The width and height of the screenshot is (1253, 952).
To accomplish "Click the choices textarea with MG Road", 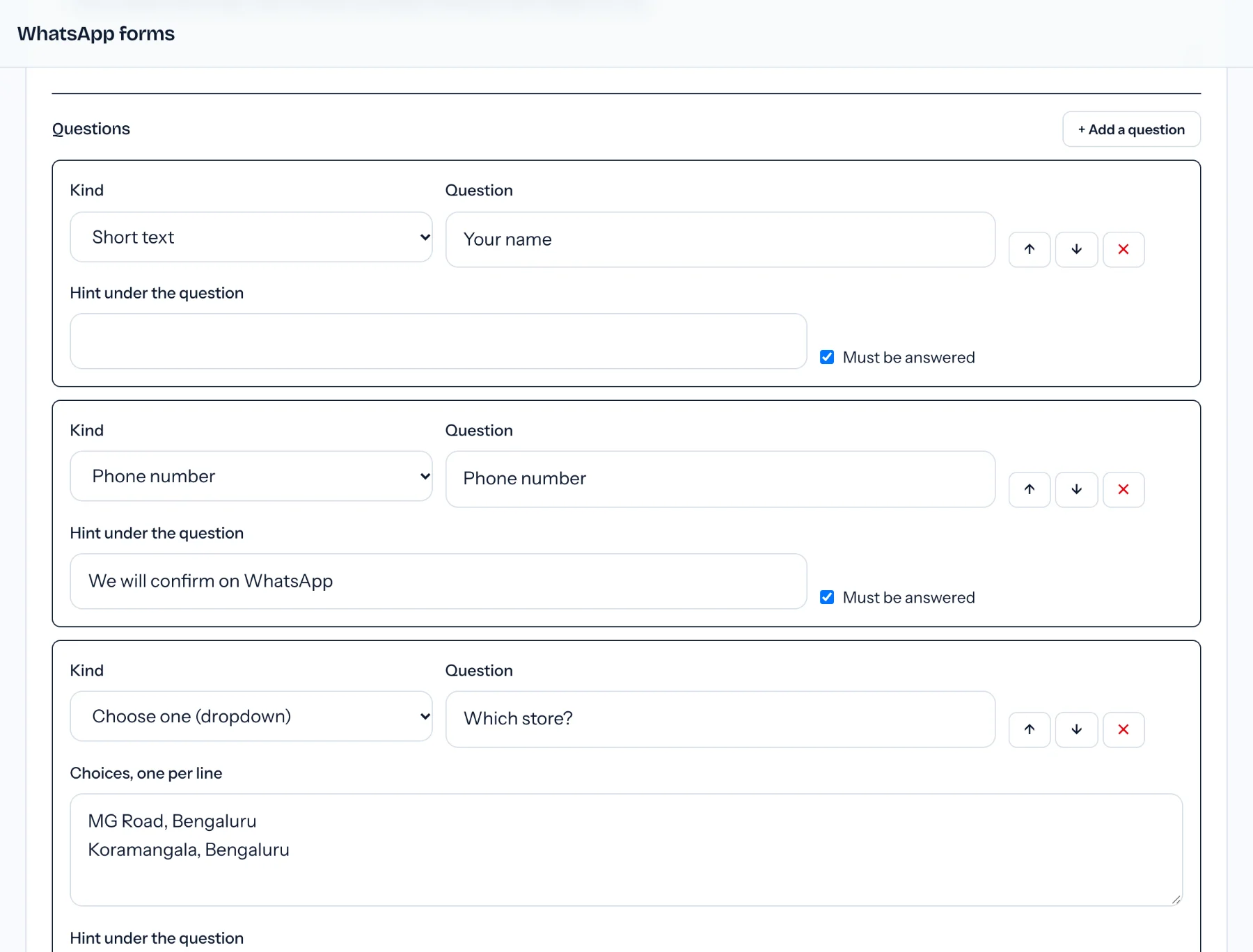I will (626, 850).
